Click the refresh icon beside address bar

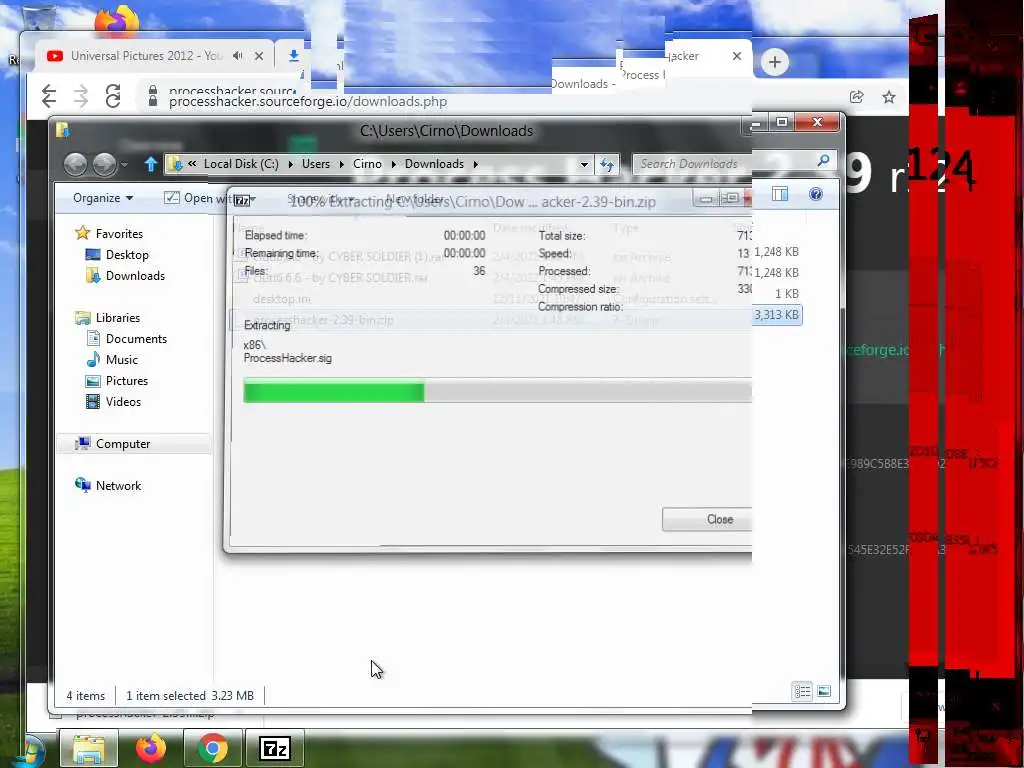coord(607,164)
